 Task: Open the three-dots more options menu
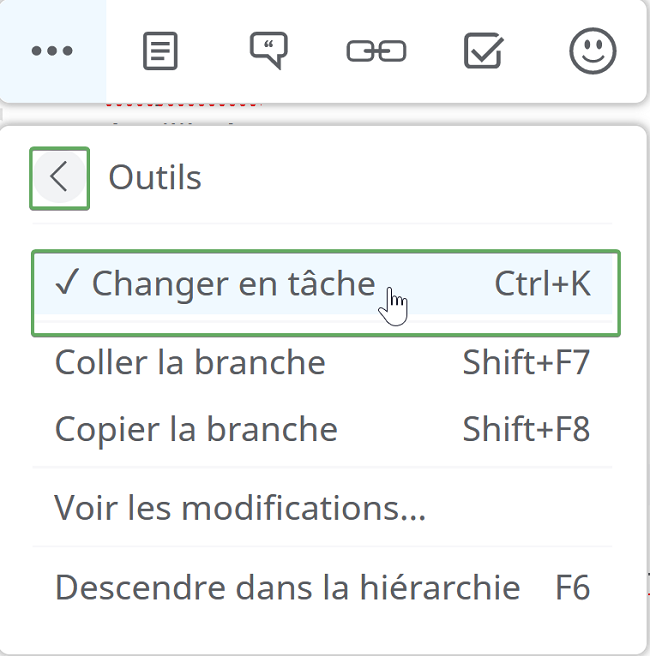tap(52, 51)
